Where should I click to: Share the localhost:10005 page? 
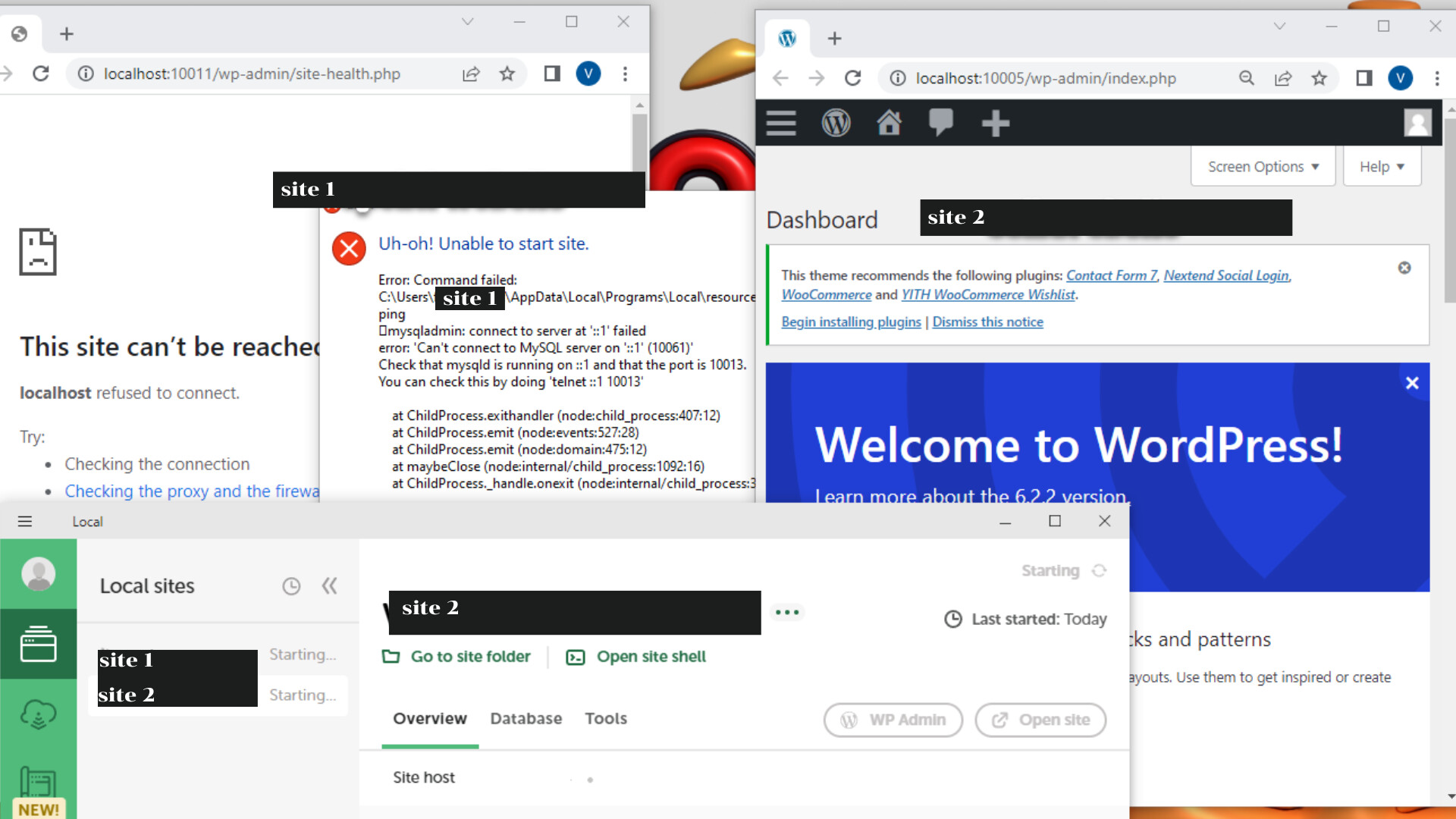(x=1283, y=78)
